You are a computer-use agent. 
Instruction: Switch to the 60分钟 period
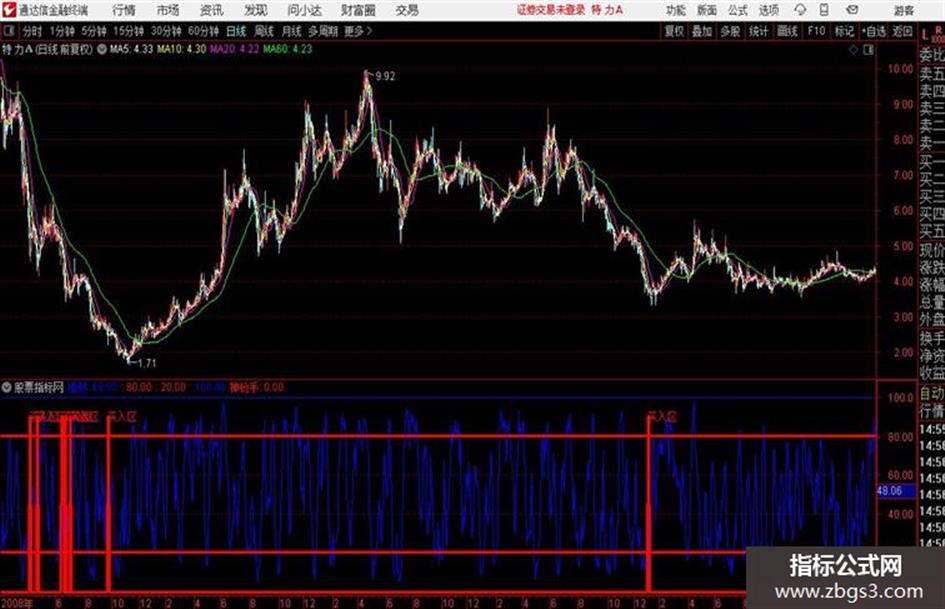(x=203, y=31)
